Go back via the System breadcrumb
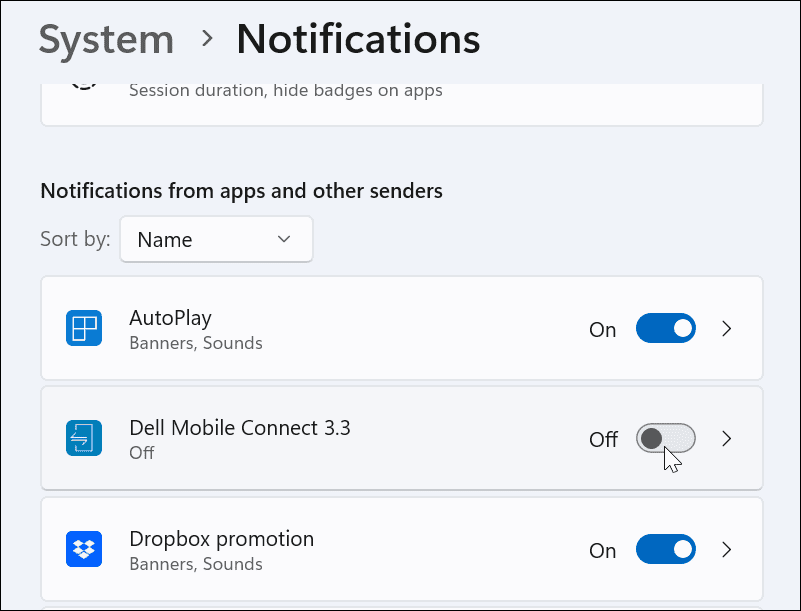801x611 pixels. 105,39
